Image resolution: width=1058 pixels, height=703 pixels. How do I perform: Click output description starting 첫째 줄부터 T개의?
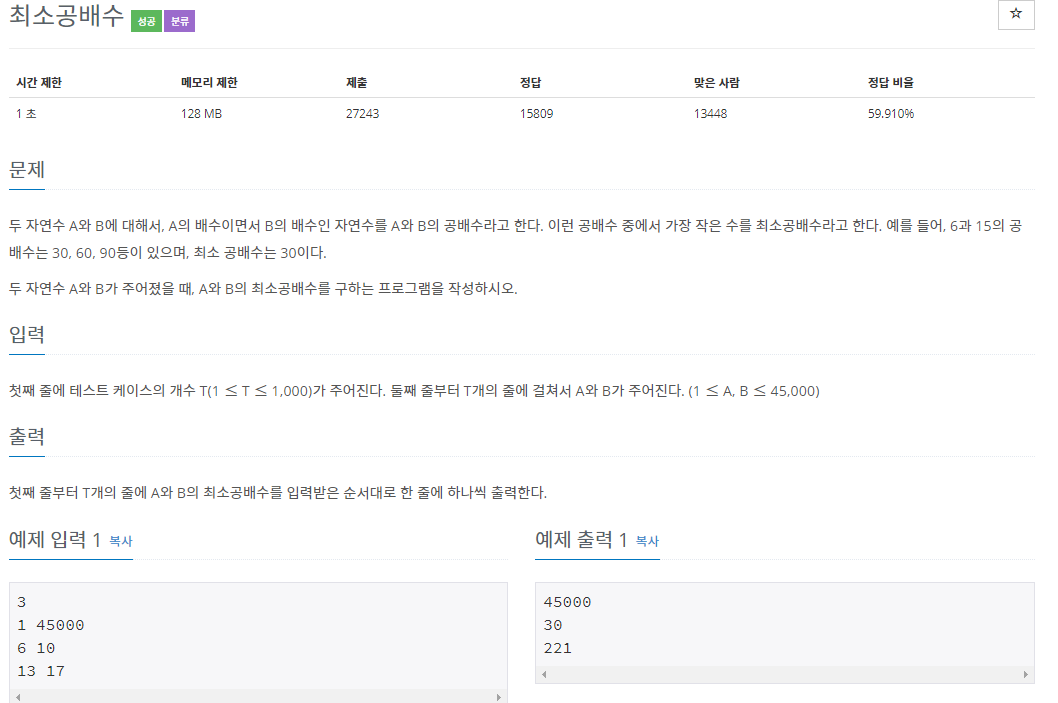point(278,493)
